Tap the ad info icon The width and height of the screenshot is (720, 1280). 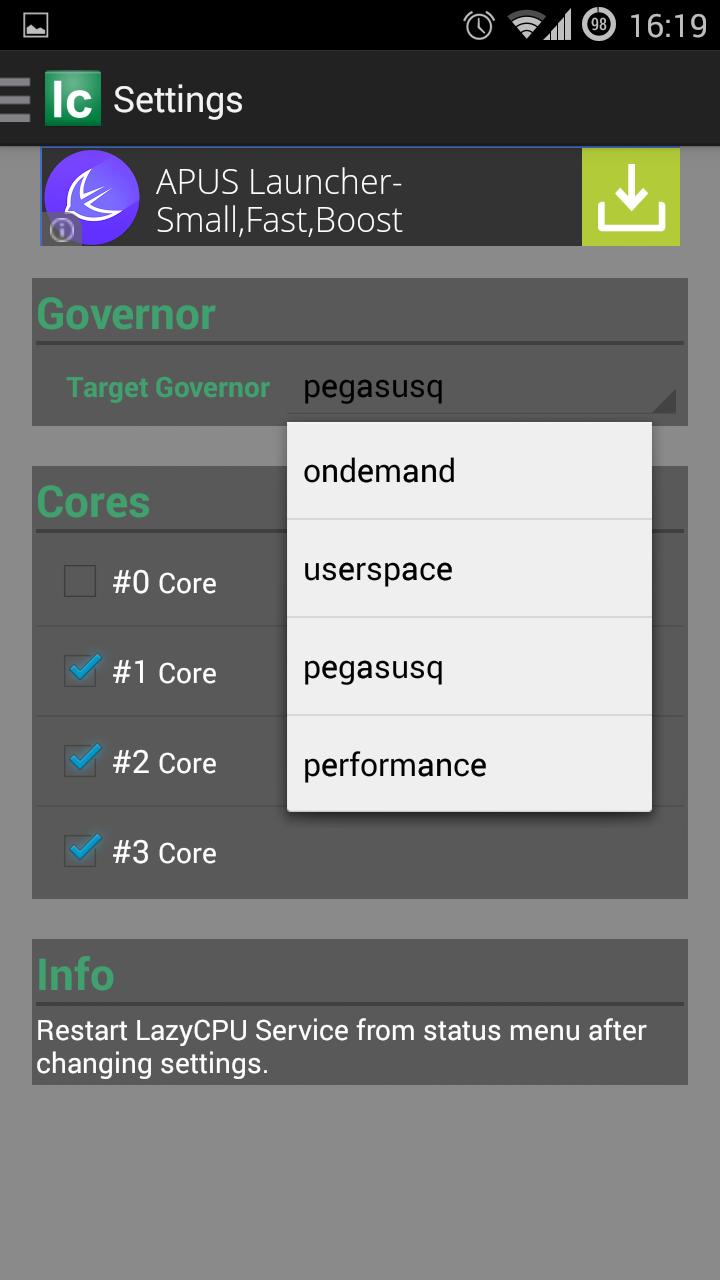click(x=62, y=231)
